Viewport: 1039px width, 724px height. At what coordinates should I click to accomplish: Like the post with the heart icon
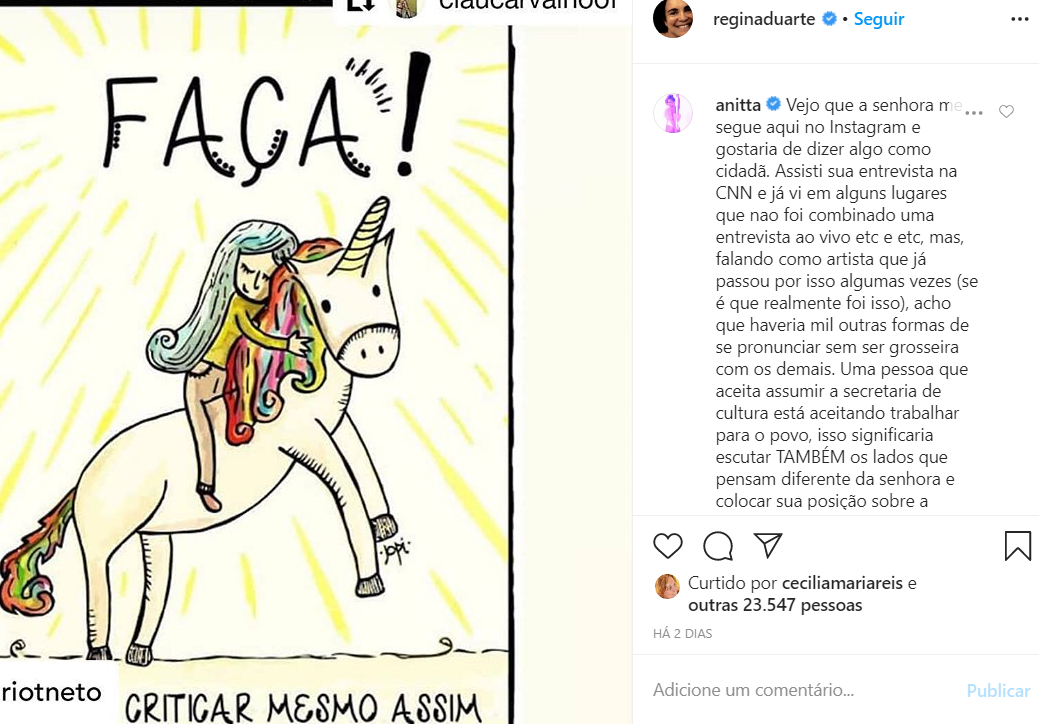click(667, 546)
